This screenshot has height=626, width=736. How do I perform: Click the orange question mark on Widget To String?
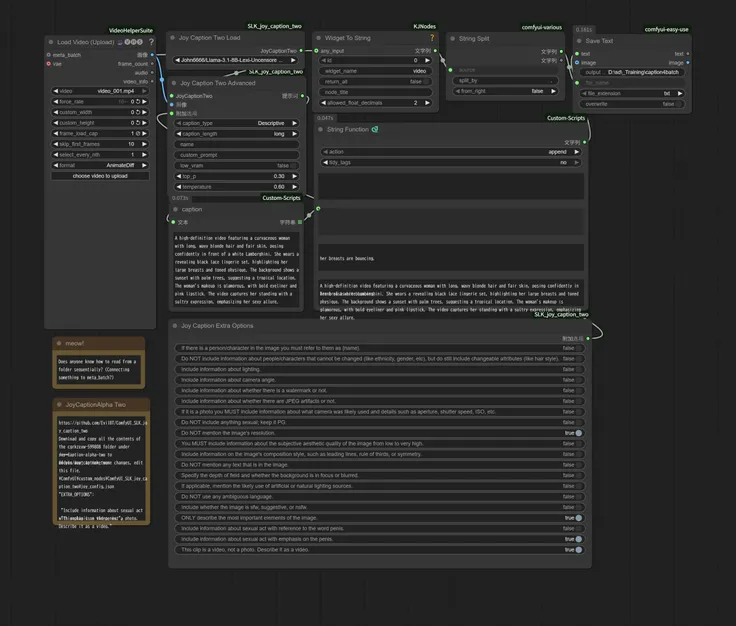pyautogui.click(x=432, y=38)
